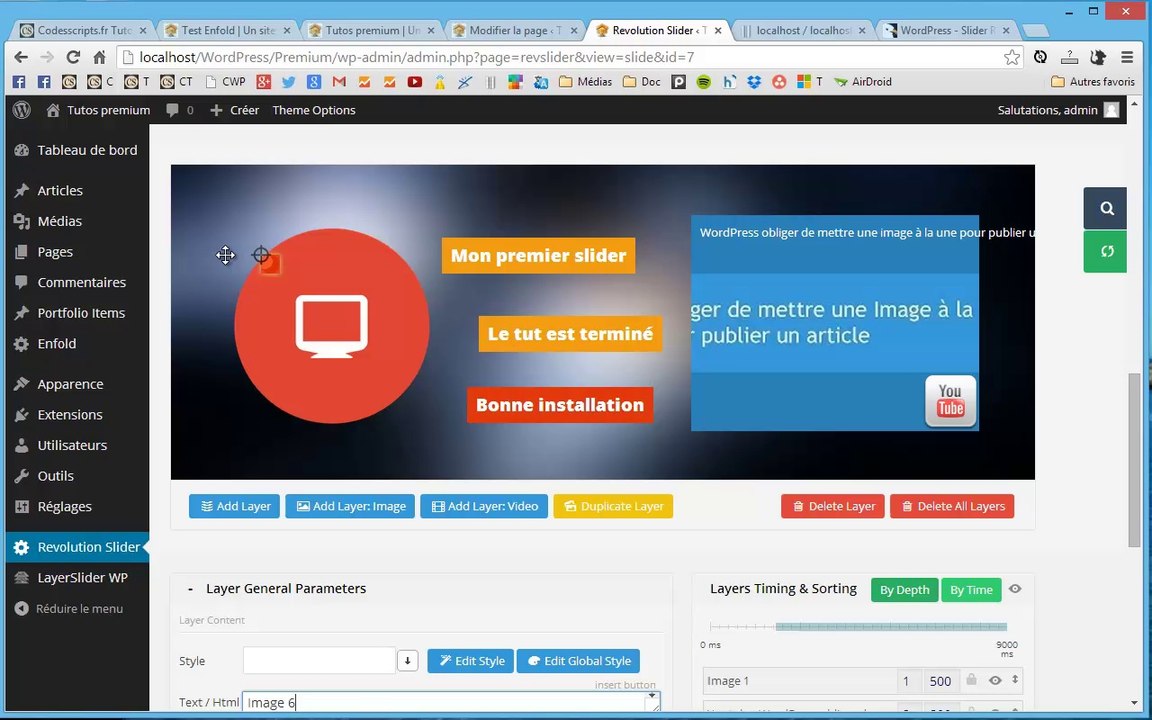Click Delete All Layers button
Image resolution: width=1152 pixels, height=720 pixels.
(x=952, y=506)
